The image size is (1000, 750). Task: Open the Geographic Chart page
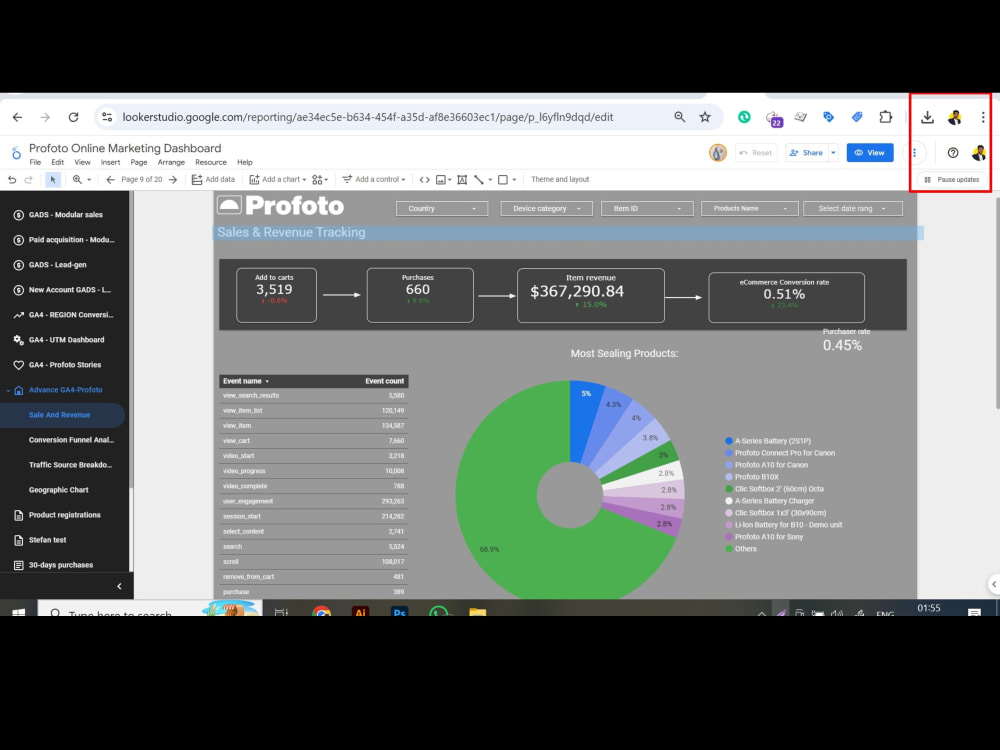click(59, 490)
